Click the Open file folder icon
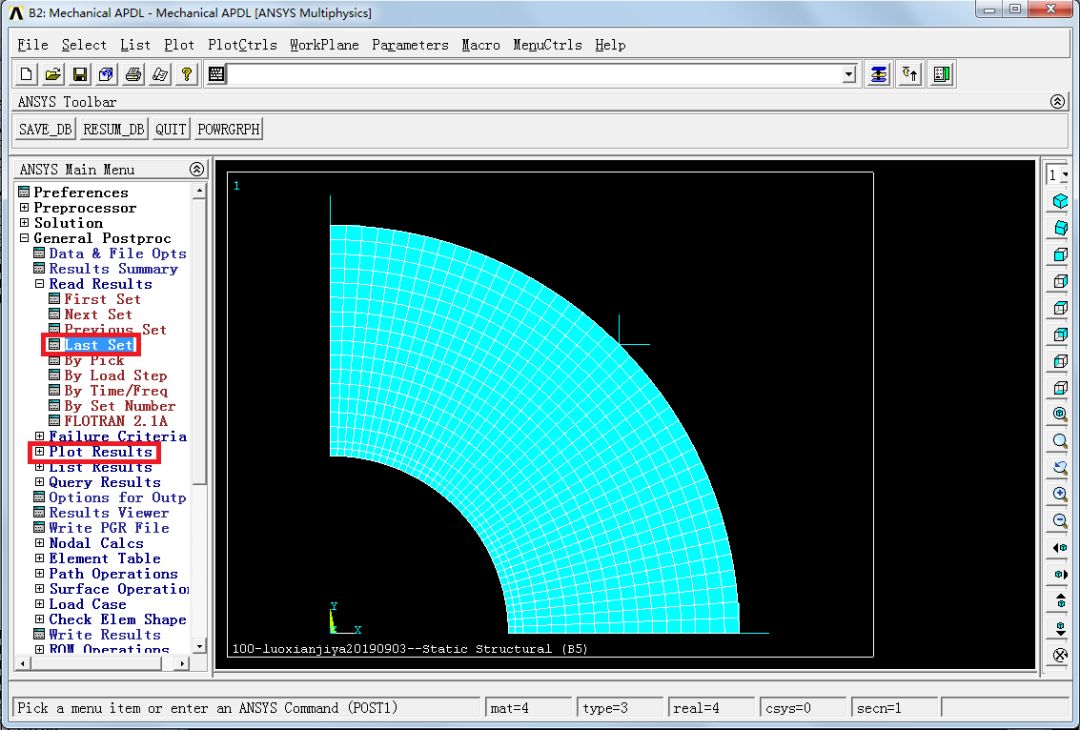The image size is (1080, 730). click(52, 73)
